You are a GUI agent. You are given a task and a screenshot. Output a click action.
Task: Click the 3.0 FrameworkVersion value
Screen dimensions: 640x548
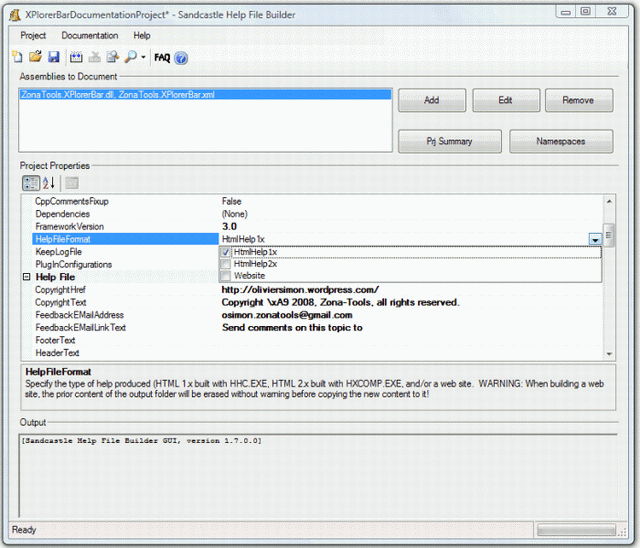pos(229,227)
